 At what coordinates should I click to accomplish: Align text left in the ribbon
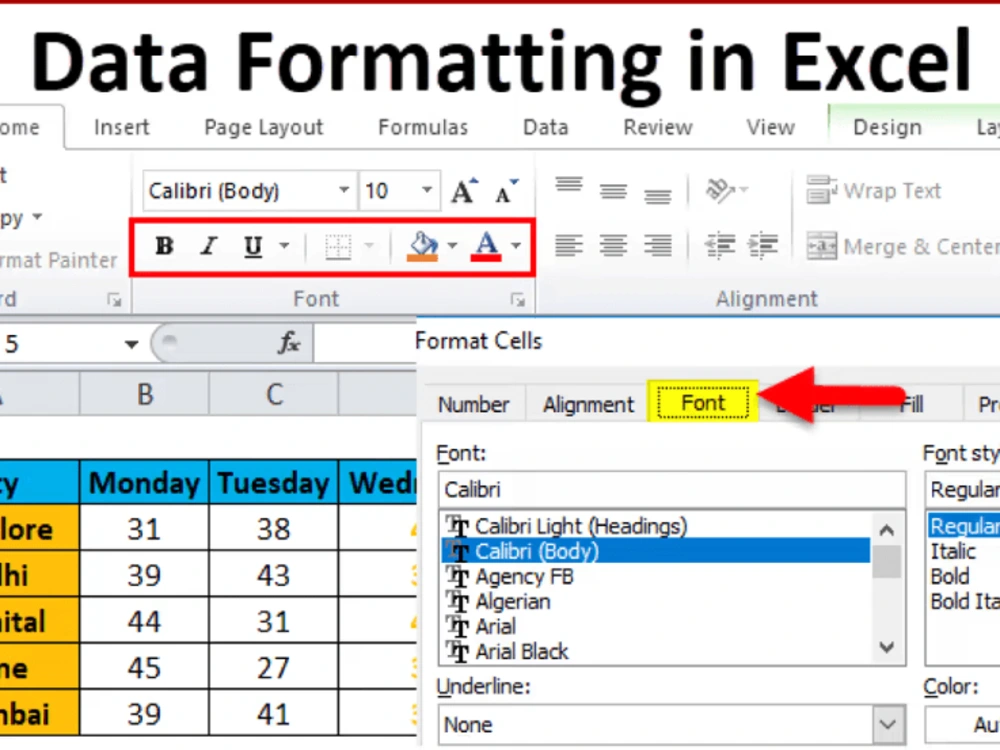pyautogui.click(x=569, y=246)
